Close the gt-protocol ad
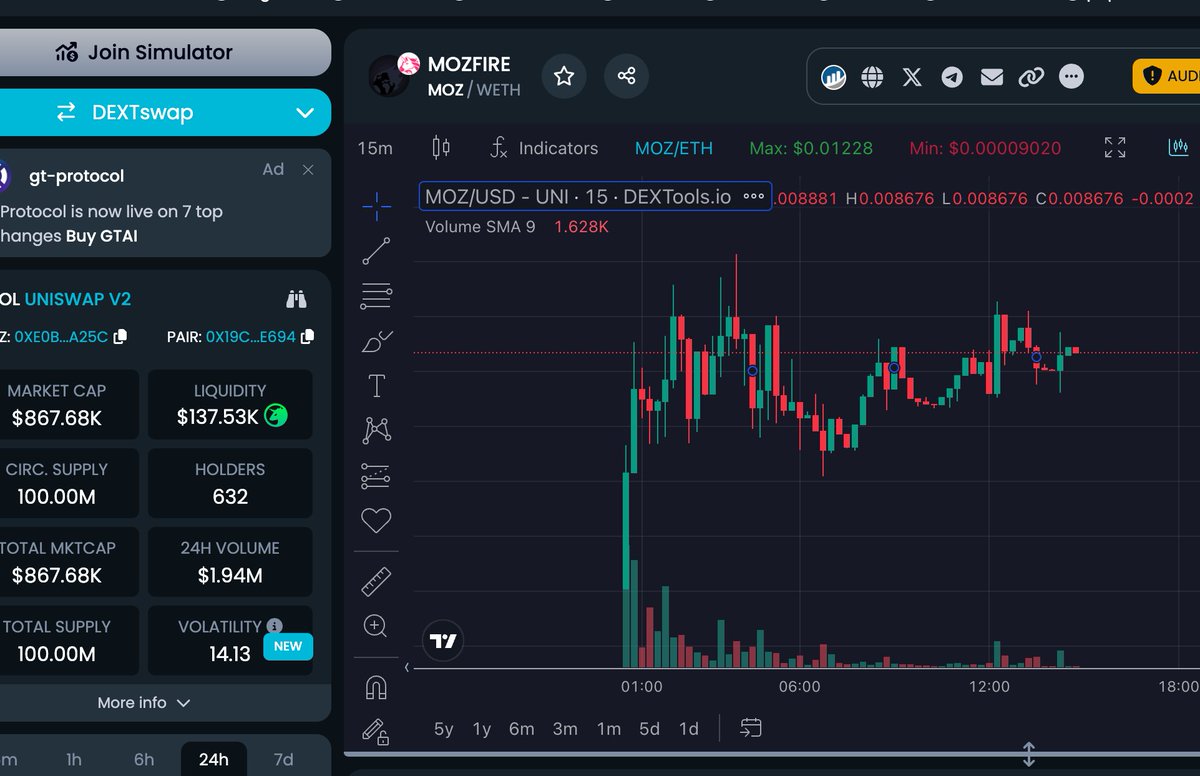 pyautogui.click(x=308, y=170)
